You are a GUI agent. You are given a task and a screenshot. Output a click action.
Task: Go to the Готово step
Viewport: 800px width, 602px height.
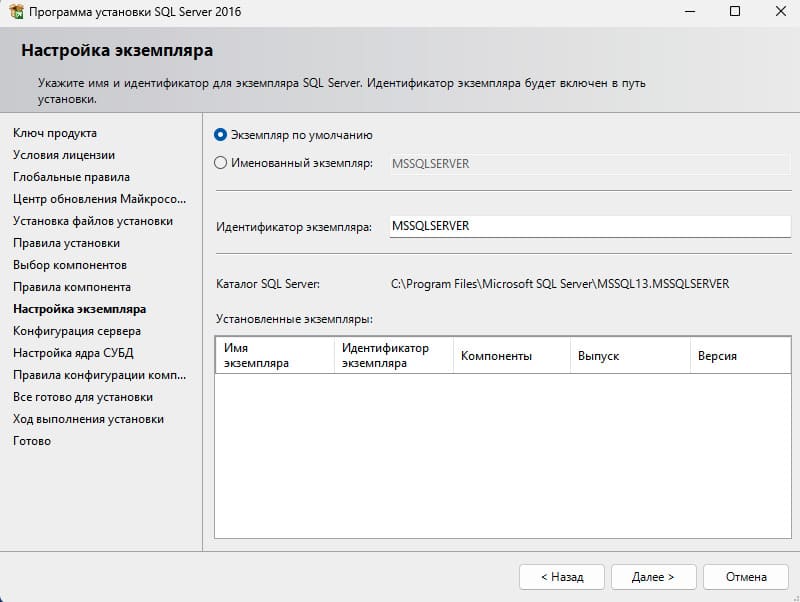[x=32, y=441]
